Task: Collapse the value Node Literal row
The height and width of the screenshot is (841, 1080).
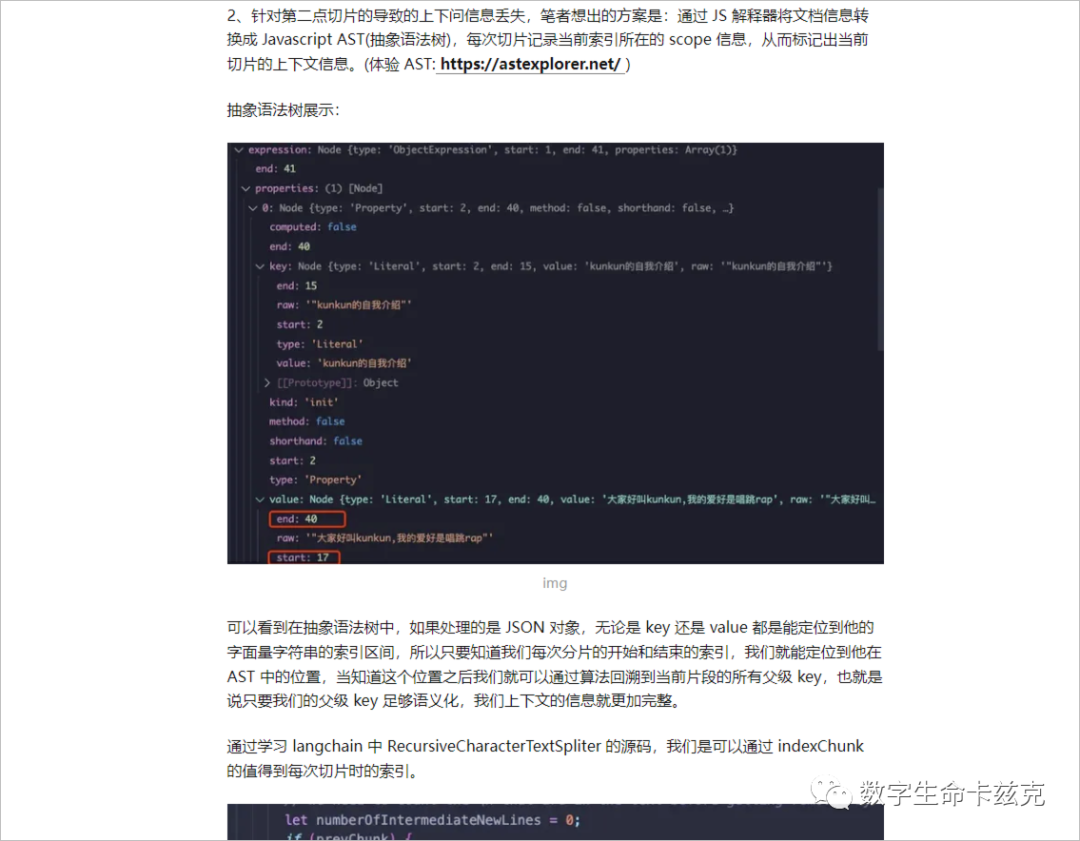Action: tap(260, 499)
